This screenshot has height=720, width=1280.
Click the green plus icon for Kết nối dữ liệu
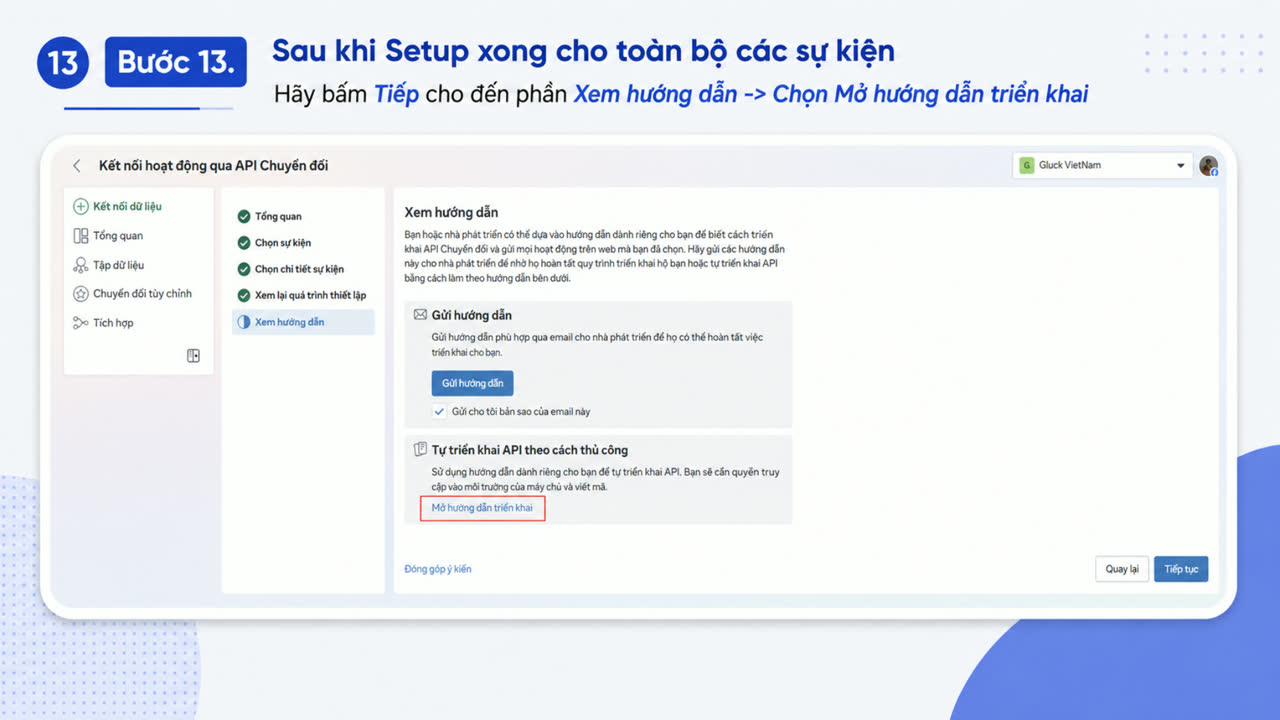[x=81, y=206]
